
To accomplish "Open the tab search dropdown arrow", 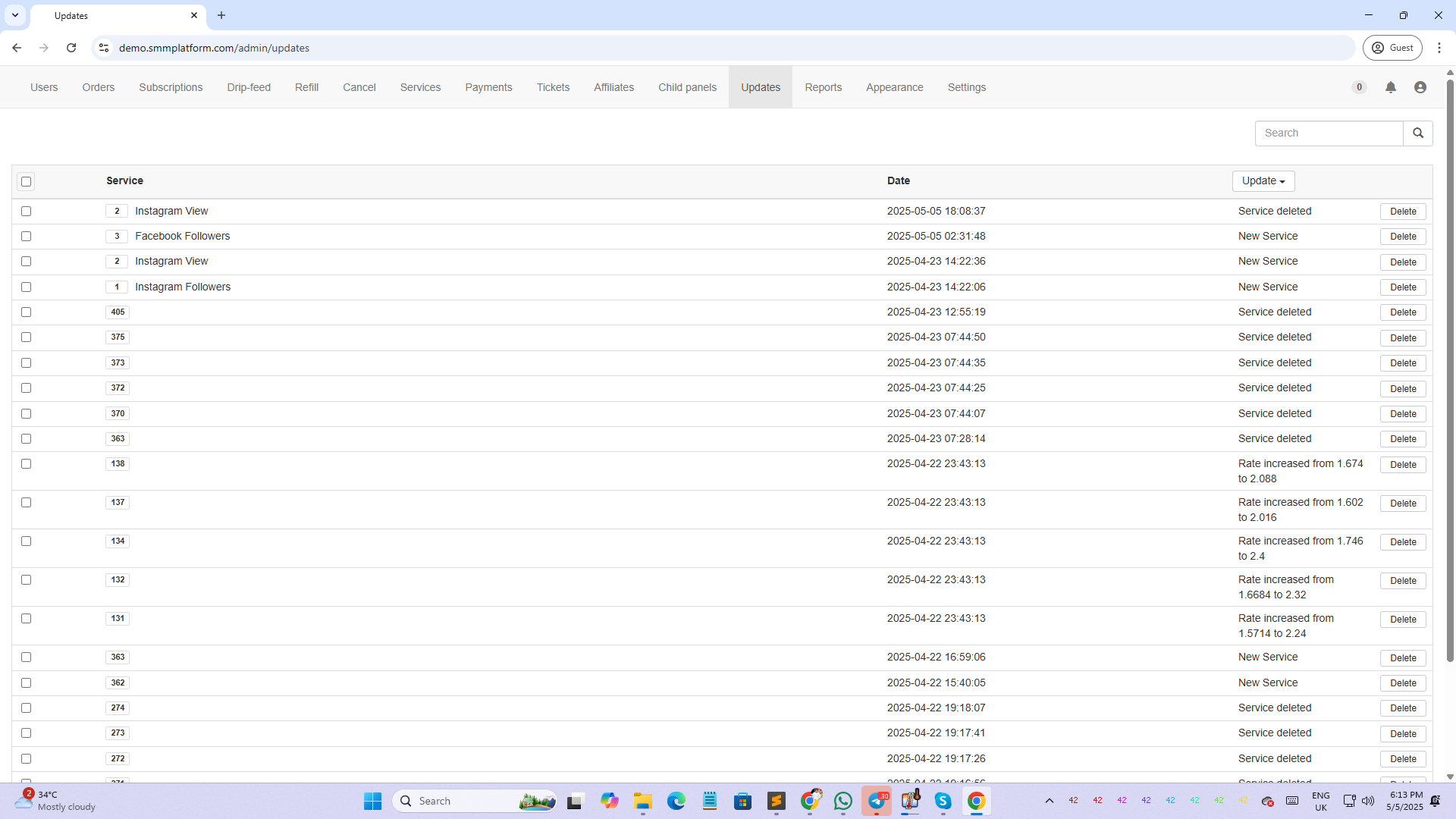I will (x=15, y=15).
